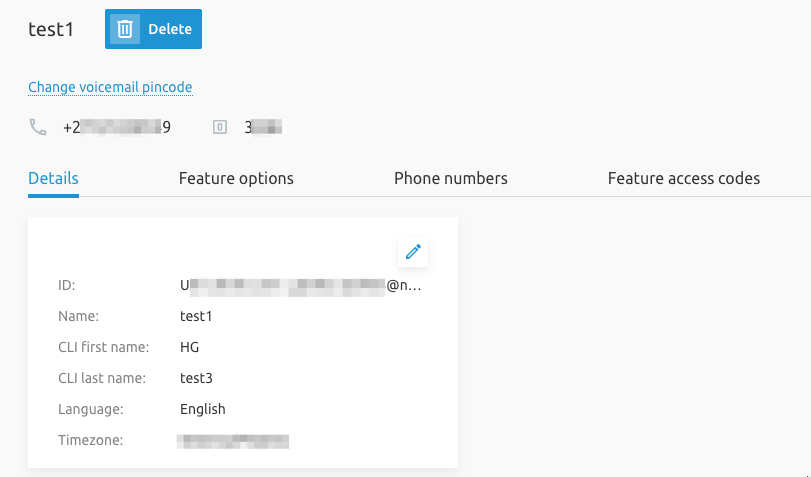Click the truncated ID value

click(x=300, y=285)
